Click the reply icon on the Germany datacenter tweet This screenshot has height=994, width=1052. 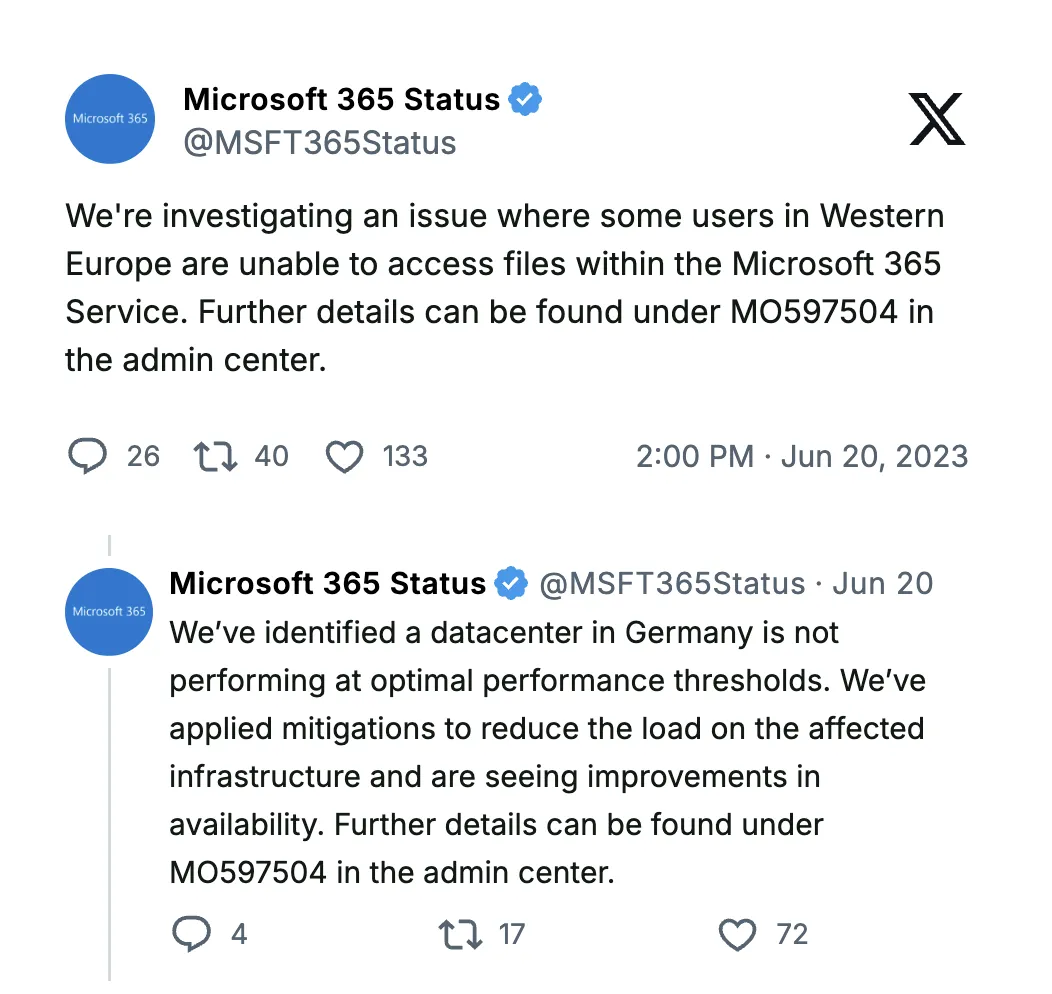coord(190,934)
